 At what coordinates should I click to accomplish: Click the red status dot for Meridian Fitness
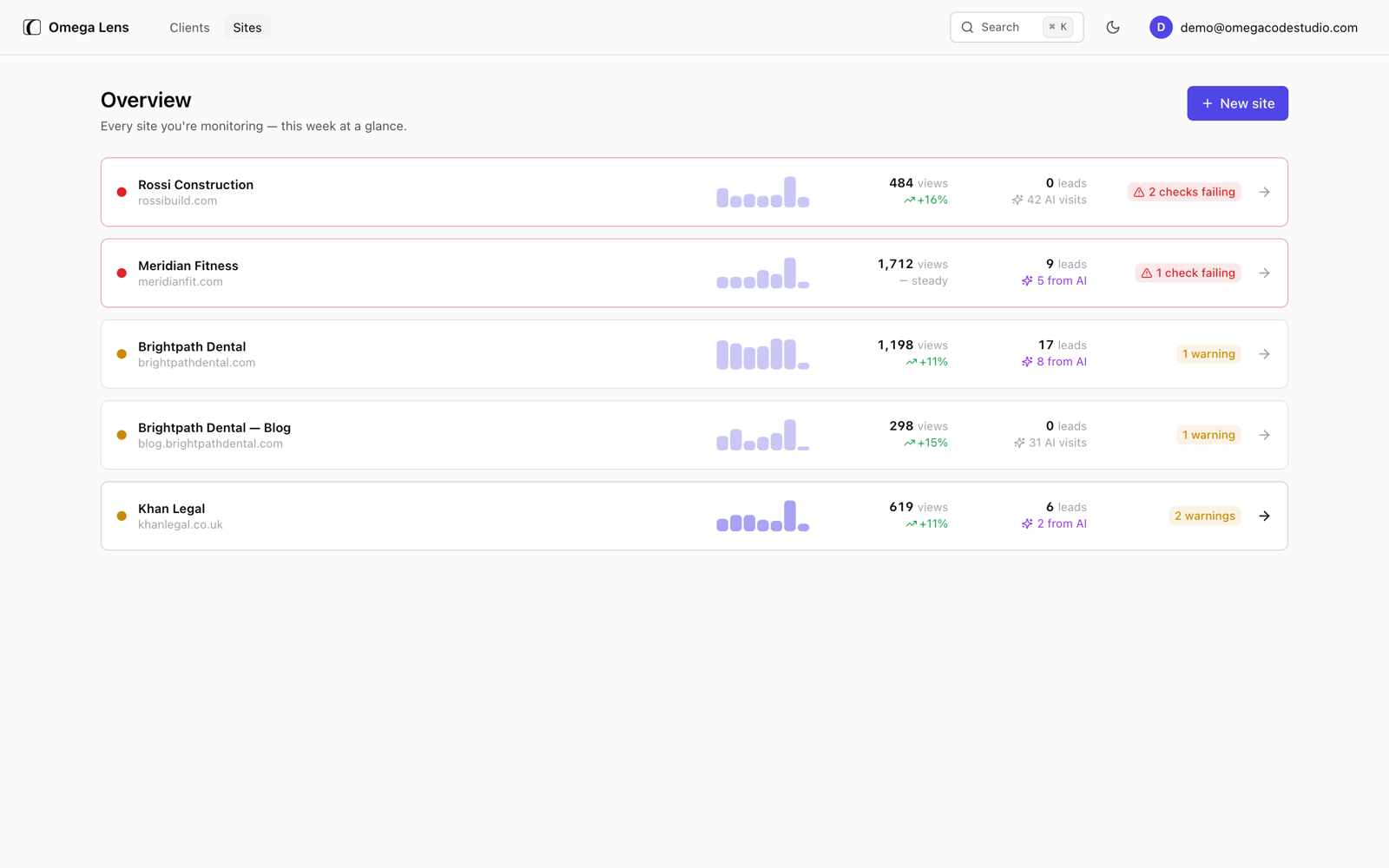pos(122,273)
